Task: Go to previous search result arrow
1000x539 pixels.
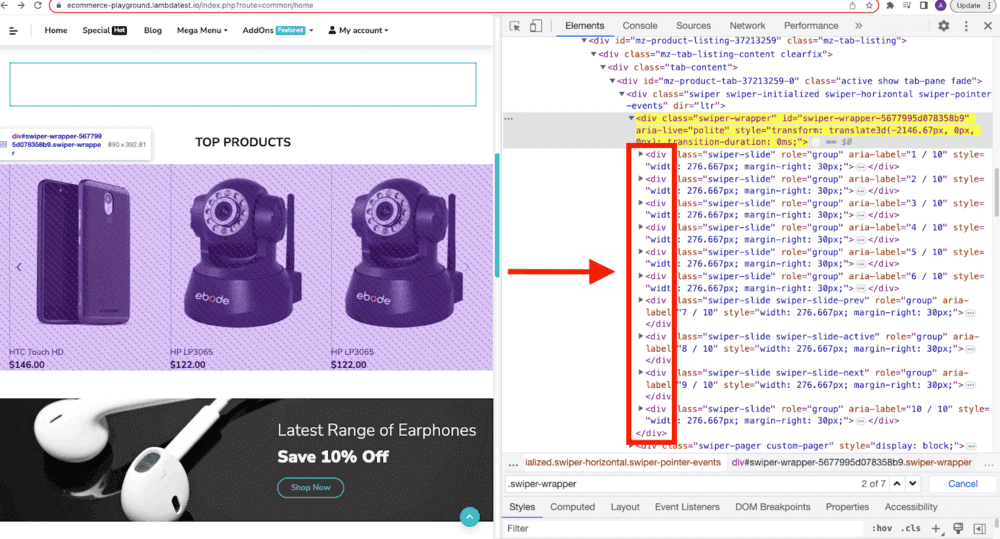Action: click(x=898, y=484)
